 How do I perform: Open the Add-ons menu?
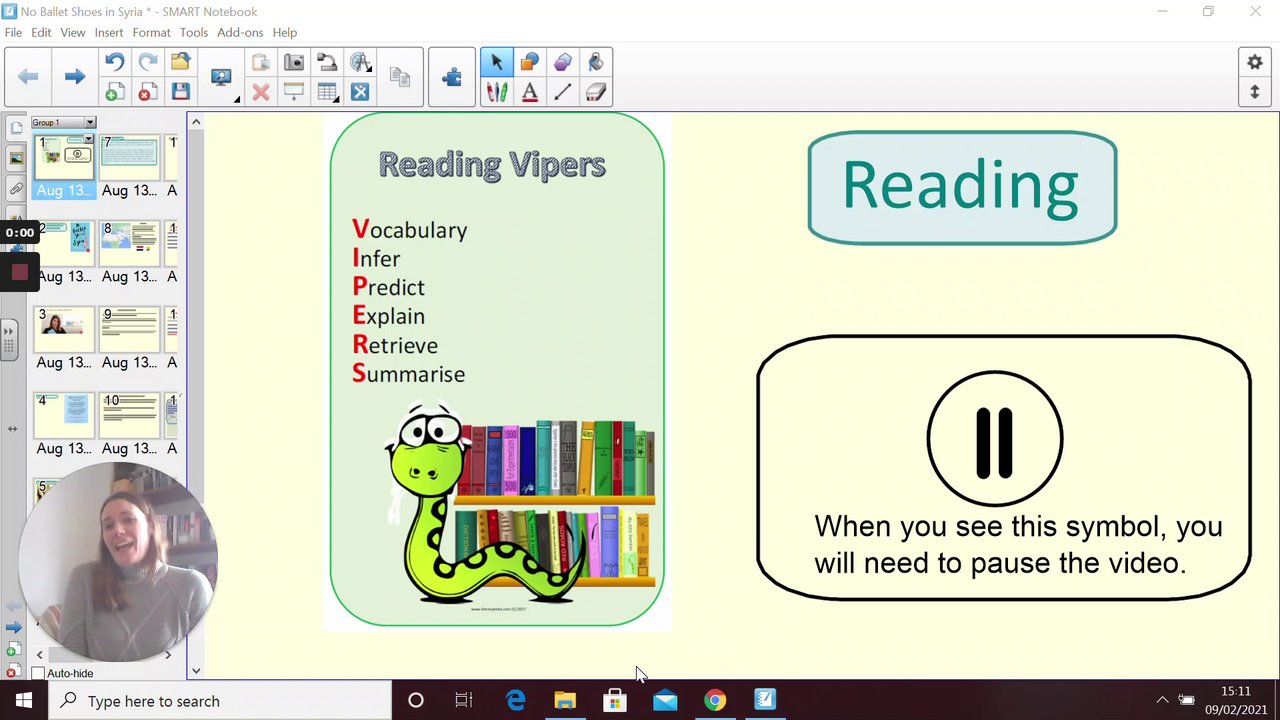[x=240, y=32]
